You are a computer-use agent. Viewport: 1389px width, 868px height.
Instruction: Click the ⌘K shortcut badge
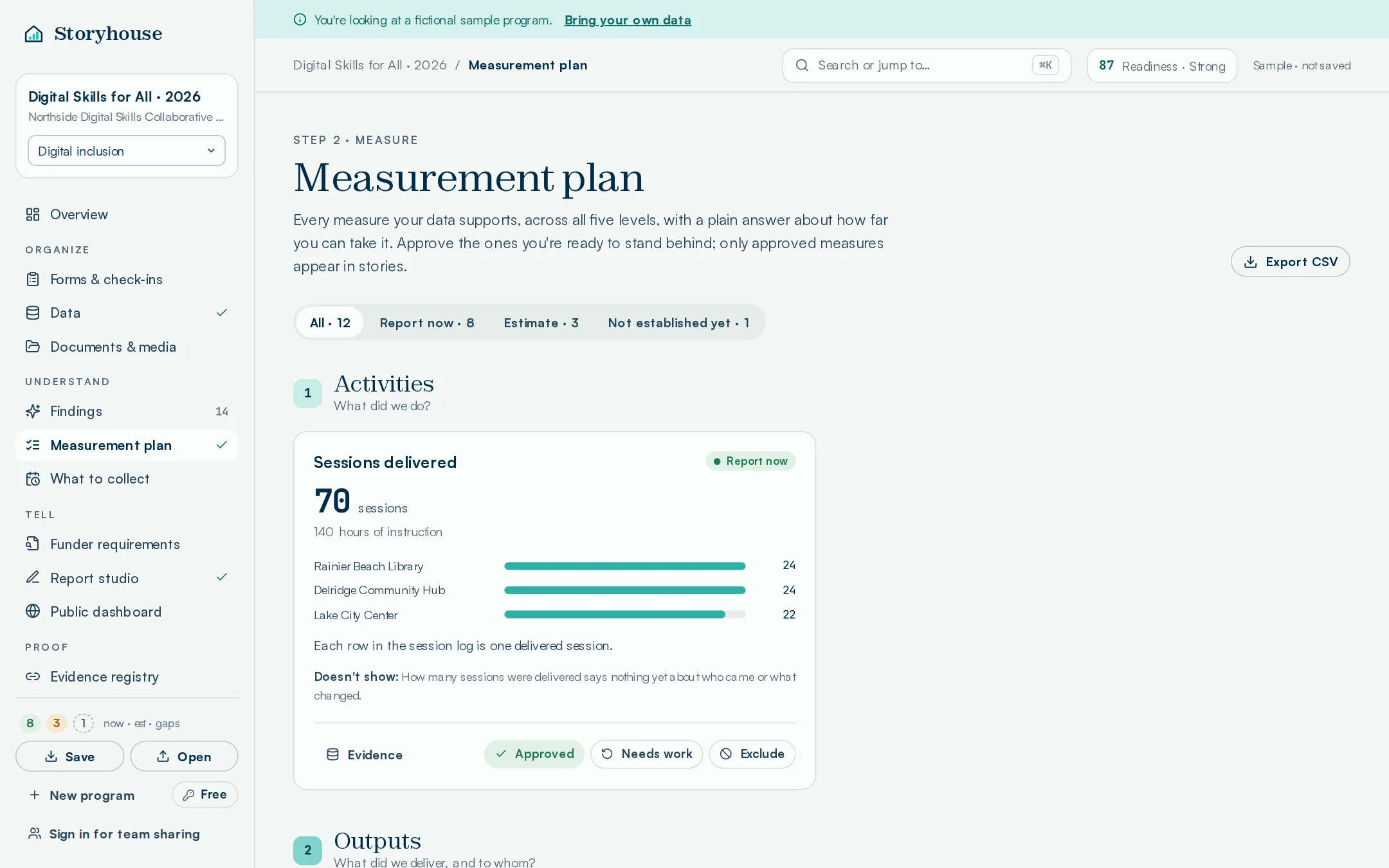[x=1046, y=66]
